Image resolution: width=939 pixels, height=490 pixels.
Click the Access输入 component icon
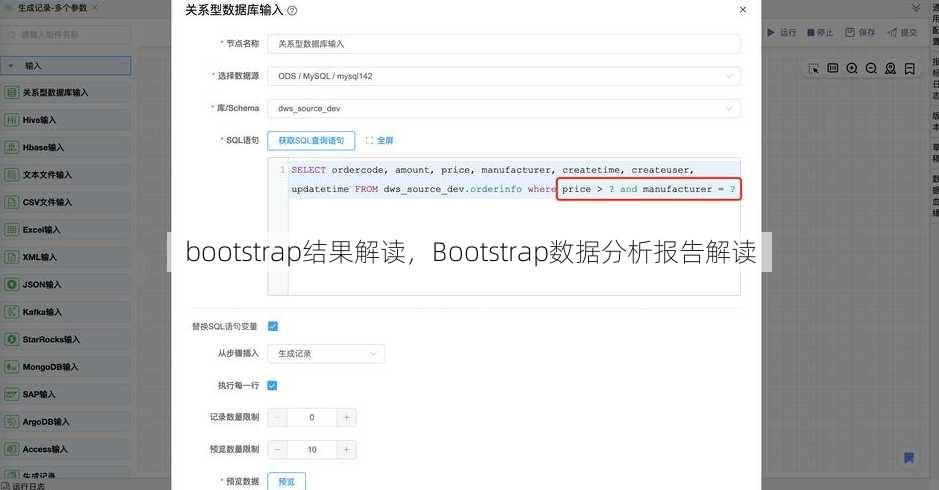[x=11, y=449]
